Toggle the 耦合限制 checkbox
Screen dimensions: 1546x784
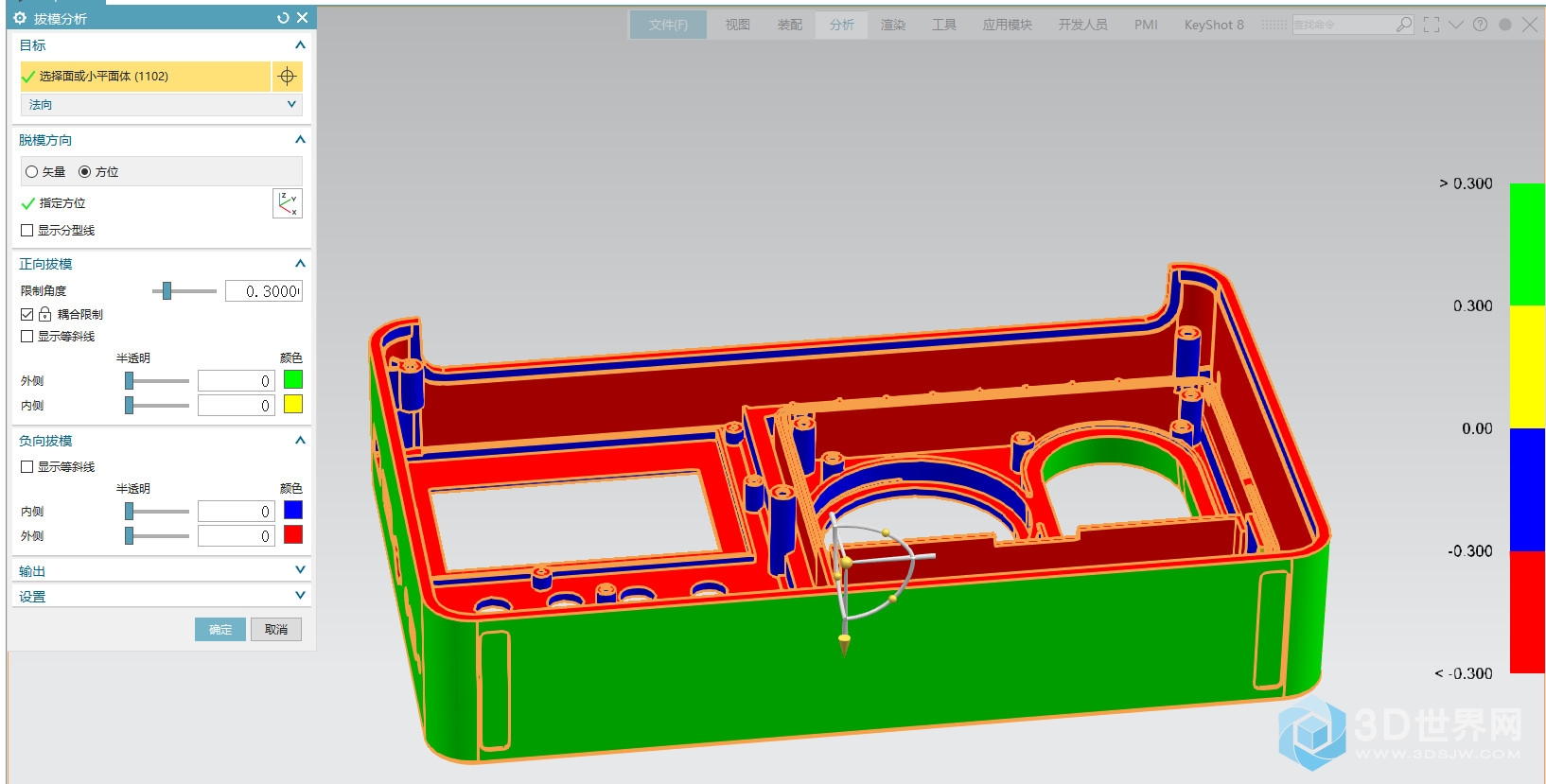[x=27, y=314]
